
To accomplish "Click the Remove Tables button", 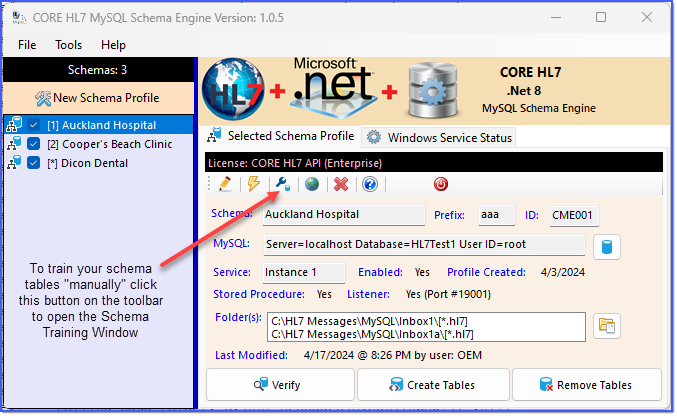I will point(587,384).
